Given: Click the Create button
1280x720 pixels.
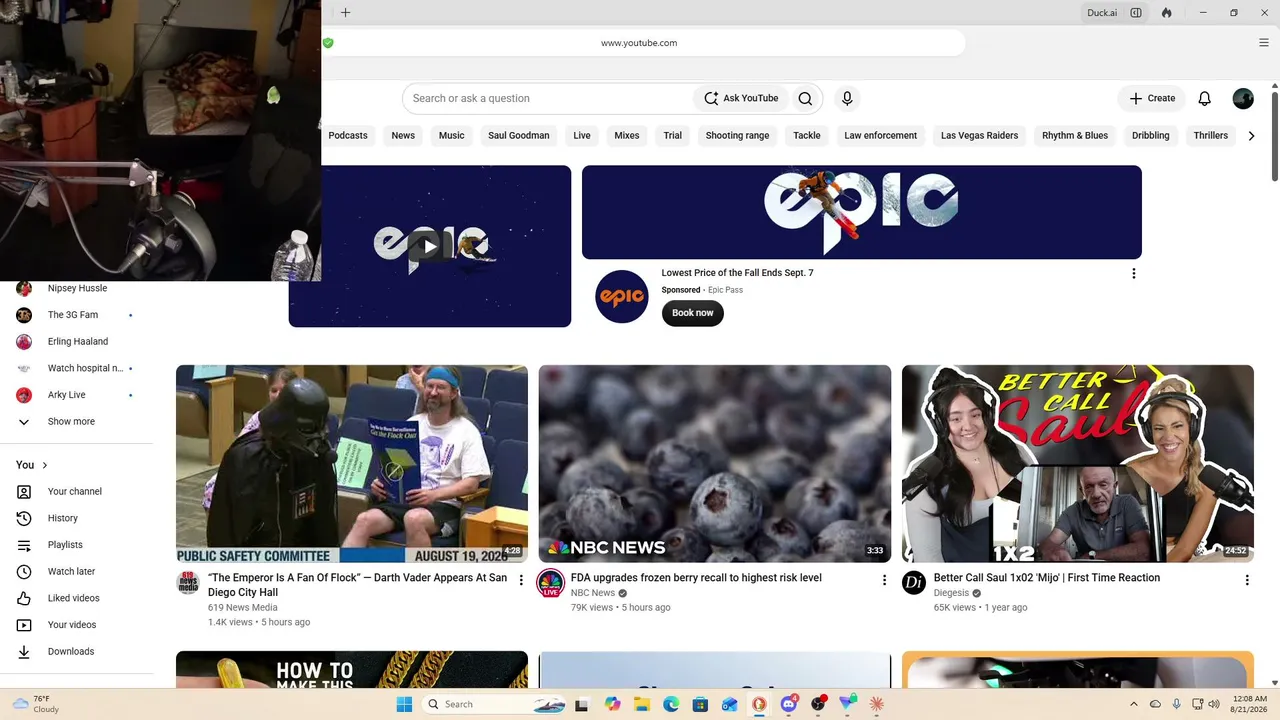Looking at the screenshot, I should click(x=1152, y=98).
